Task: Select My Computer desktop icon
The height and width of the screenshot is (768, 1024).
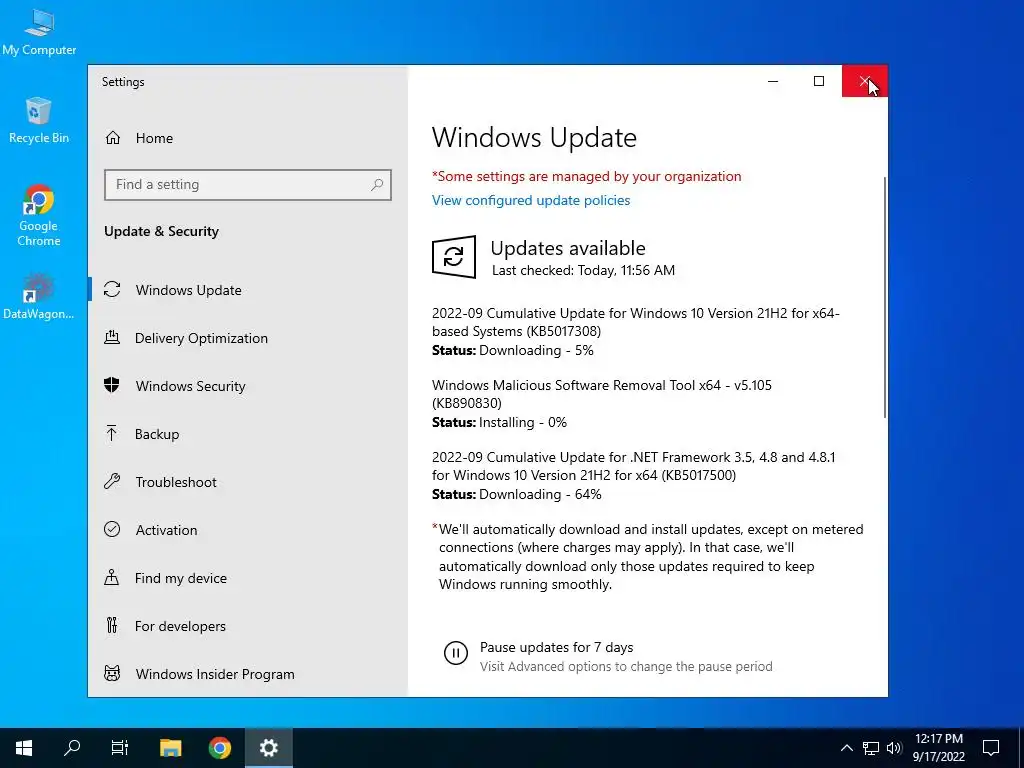Action: click(39, 32)
